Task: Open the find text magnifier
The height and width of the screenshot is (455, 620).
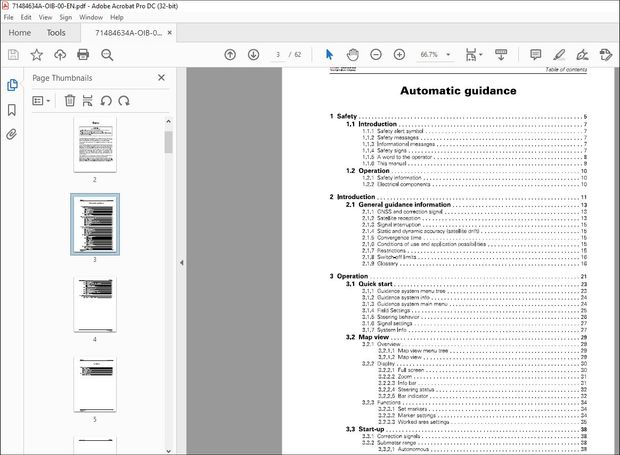Action: [x=107, y=55]
